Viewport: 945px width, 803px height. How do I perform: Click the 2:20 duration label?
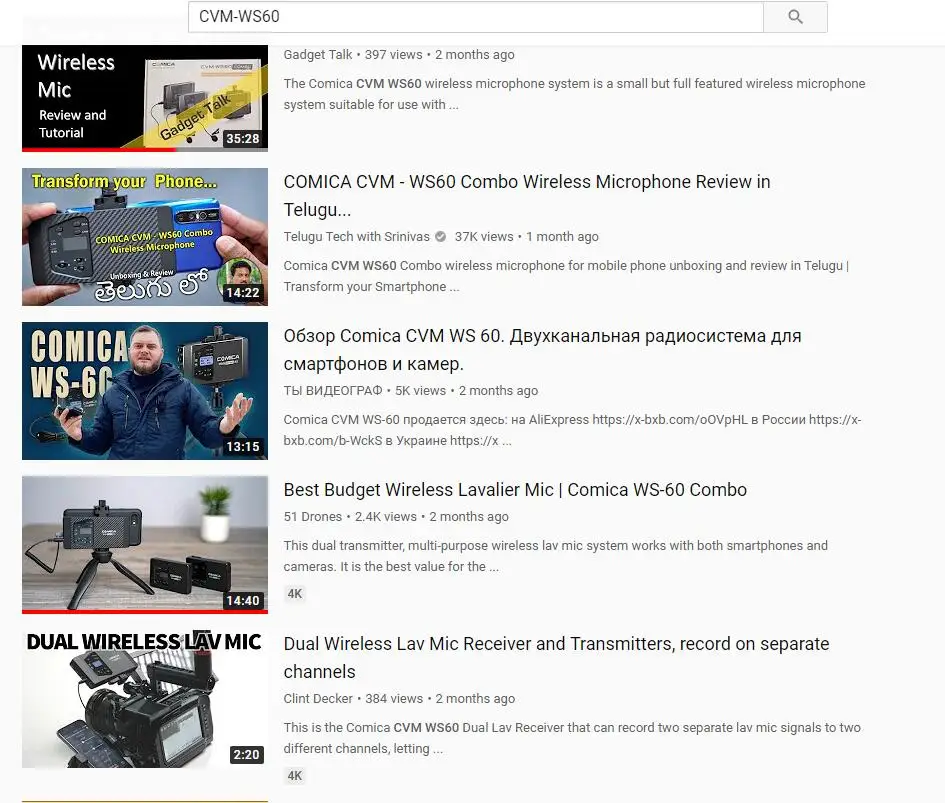246,755
